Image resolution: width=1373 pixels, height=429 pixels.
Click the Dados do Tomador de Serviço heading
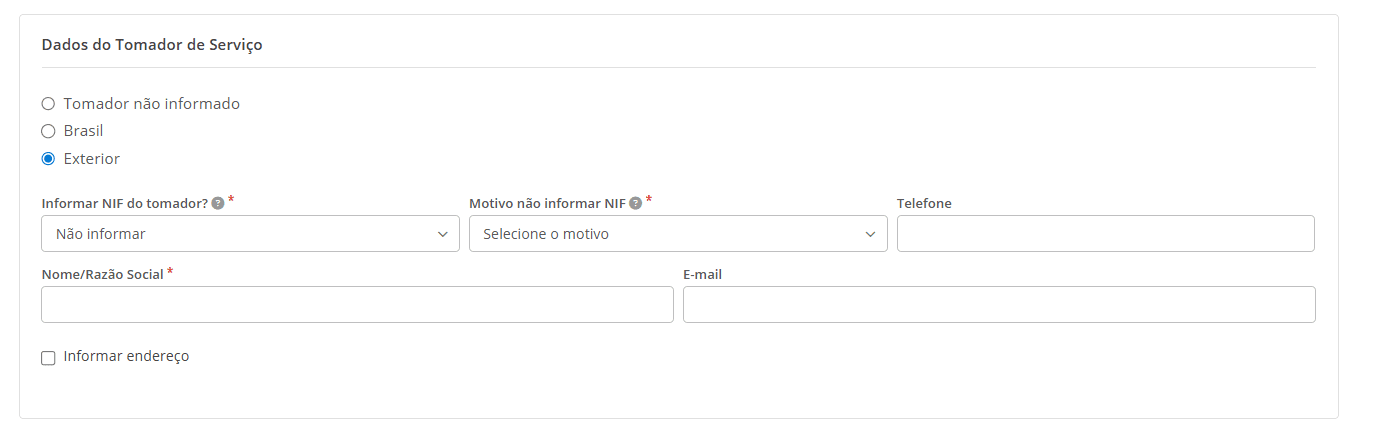click(152, 45)
